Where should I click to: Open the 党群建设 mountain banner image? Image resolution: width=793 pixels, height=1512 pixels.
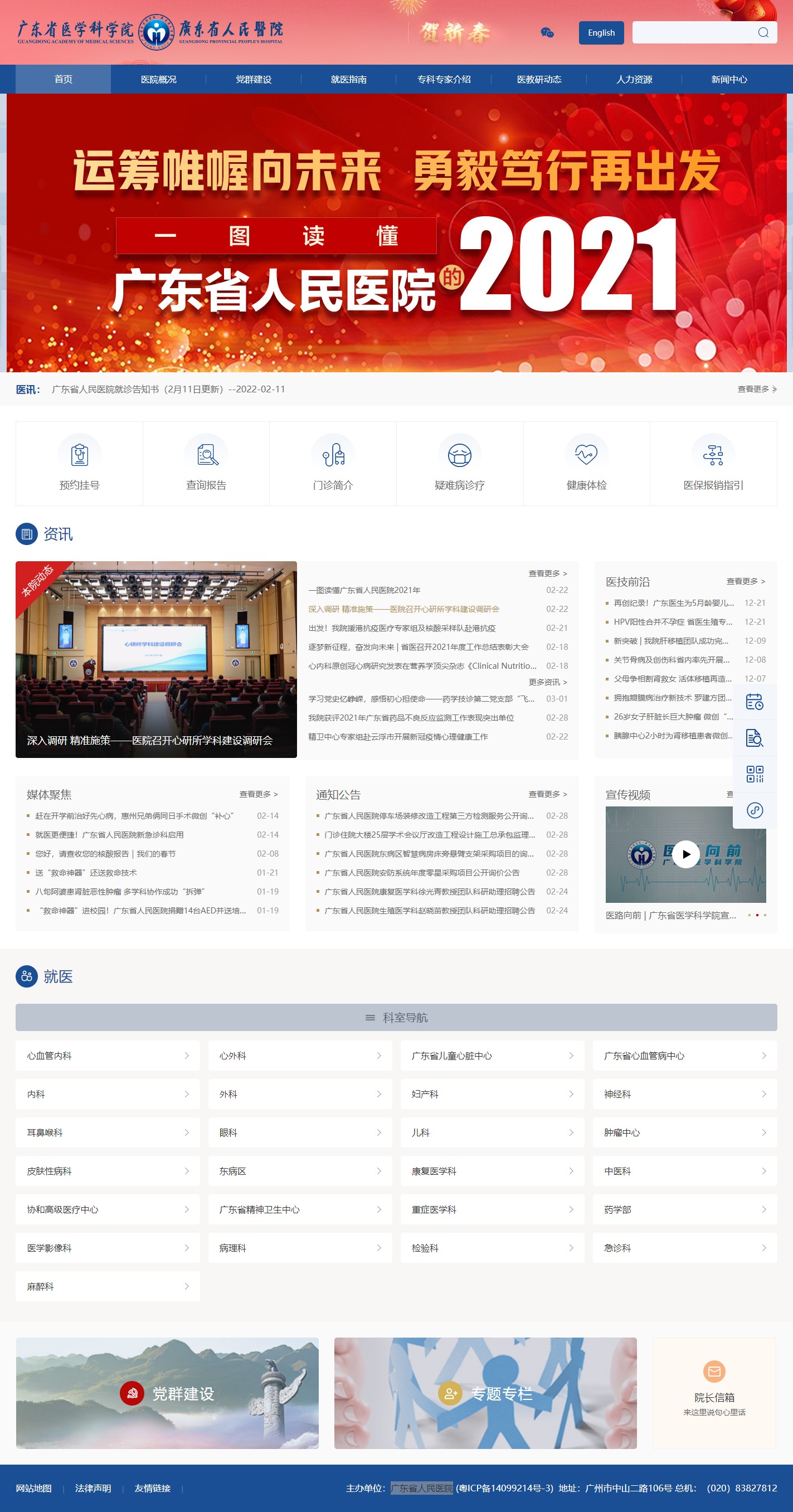pos(167,1393)
